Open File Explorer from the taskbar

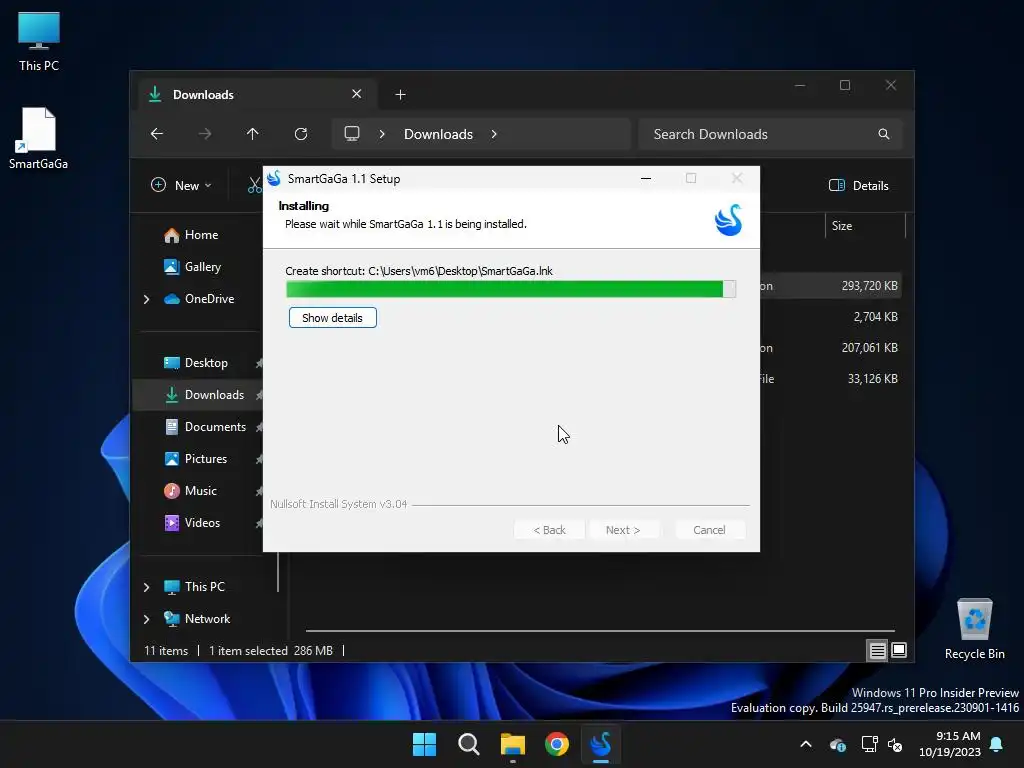pos(513,744)
